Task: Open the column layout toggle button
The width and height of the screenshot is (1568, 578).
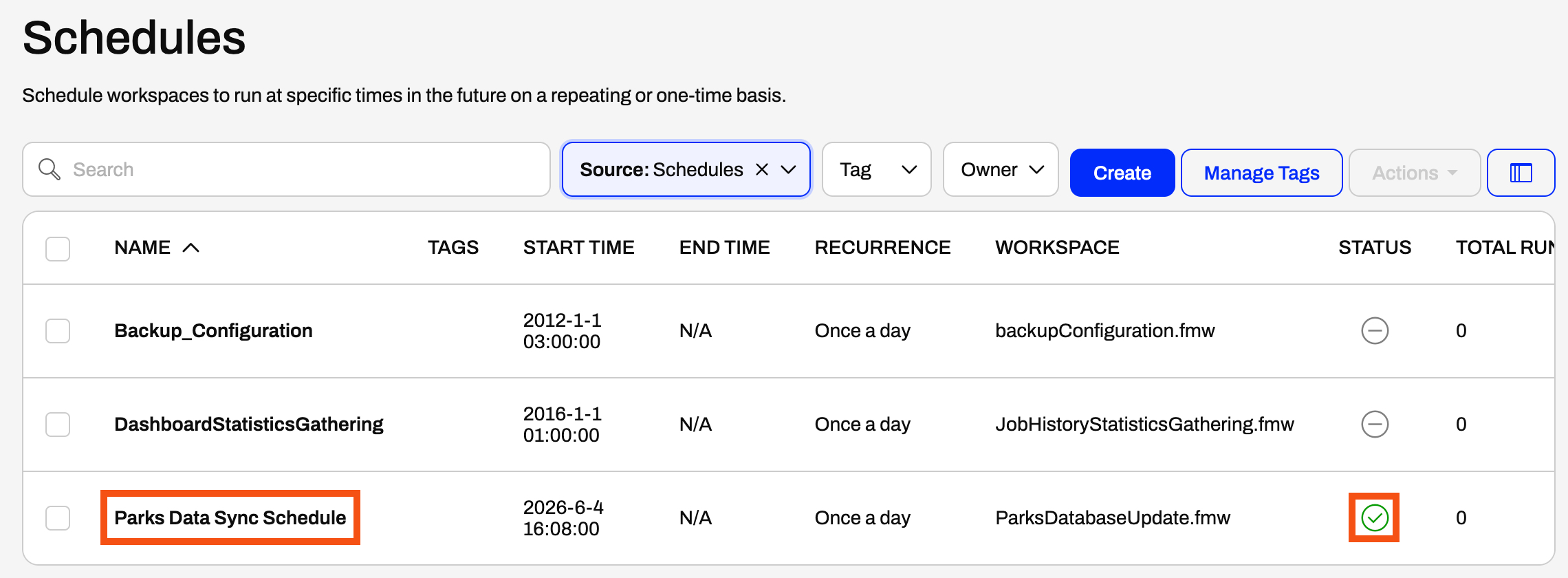Action: click(1521, 173)
